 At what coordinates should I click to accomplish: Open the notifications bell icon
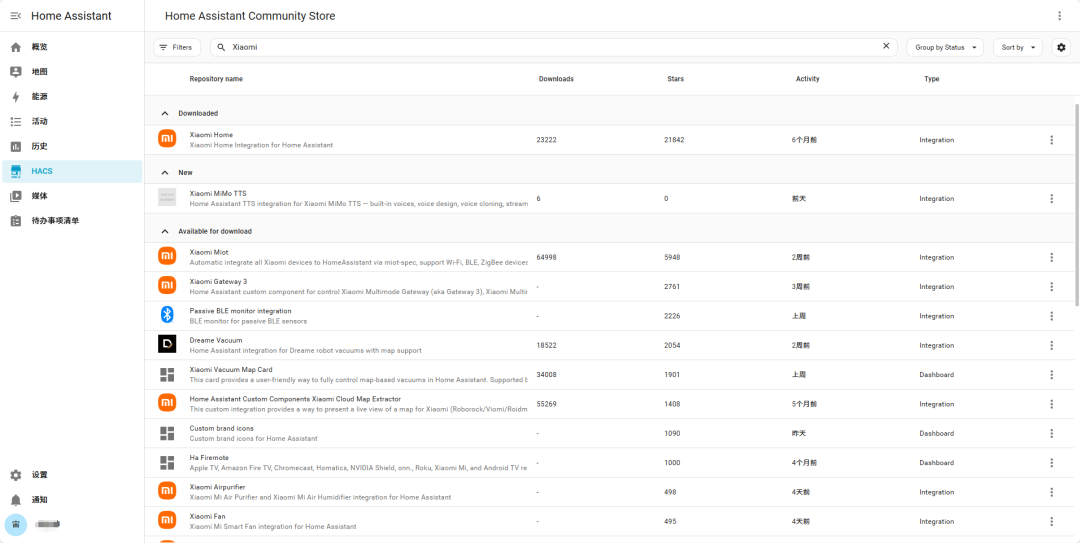16,500
